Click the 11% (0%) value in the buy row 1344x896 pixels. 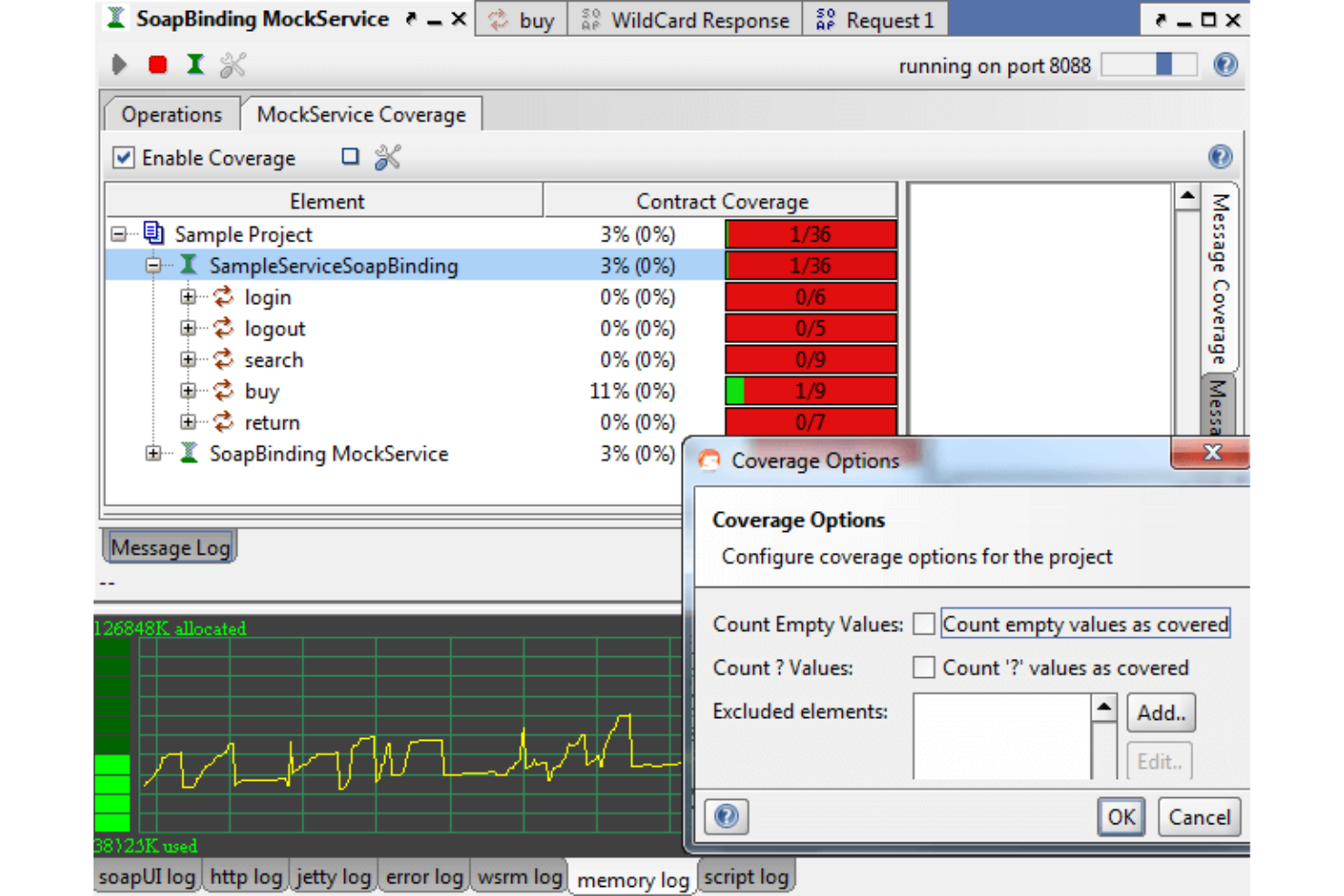coord(633,391)
